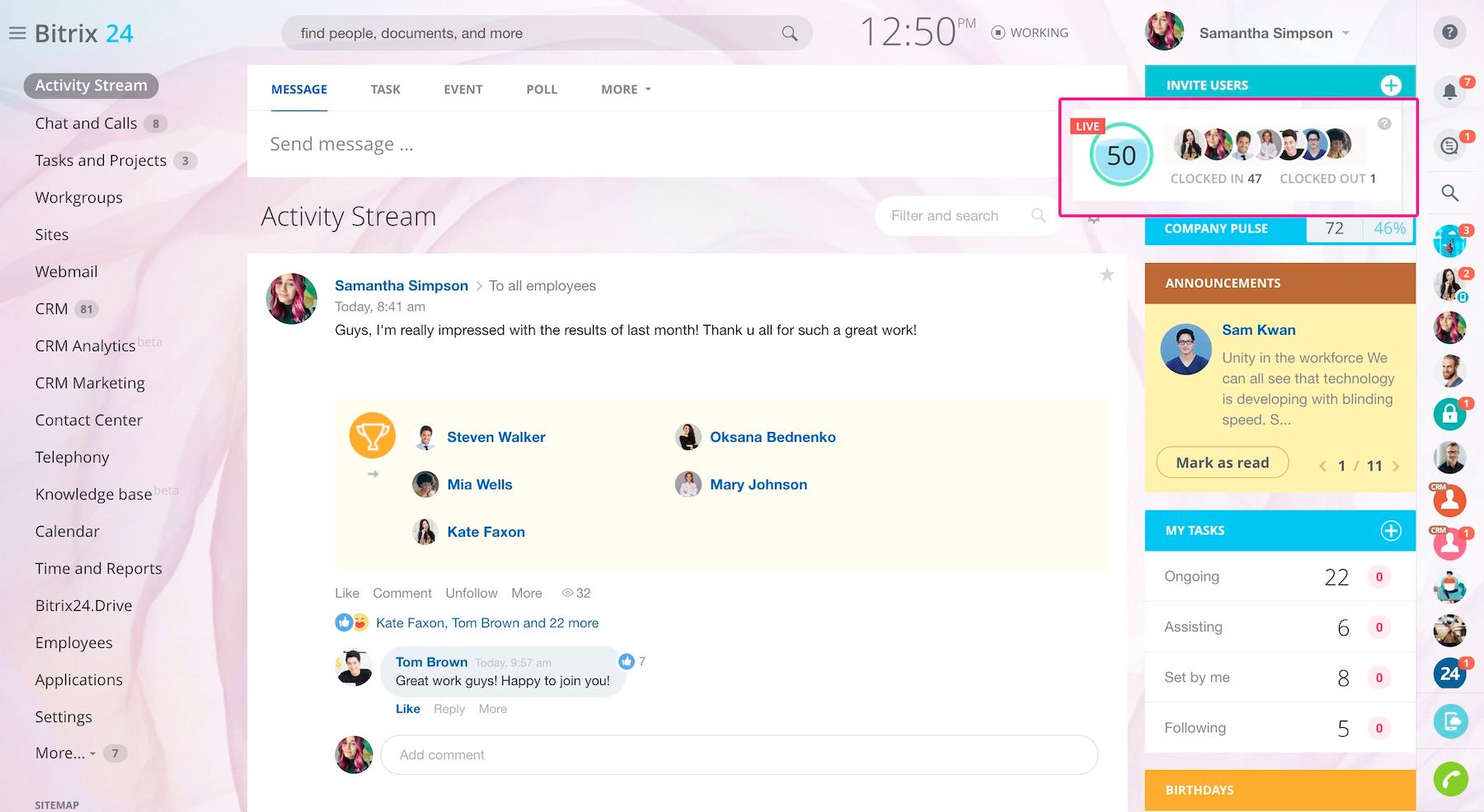Open the notifications bell icon
Screen dimensions: 1484x812
point(1449,91)
